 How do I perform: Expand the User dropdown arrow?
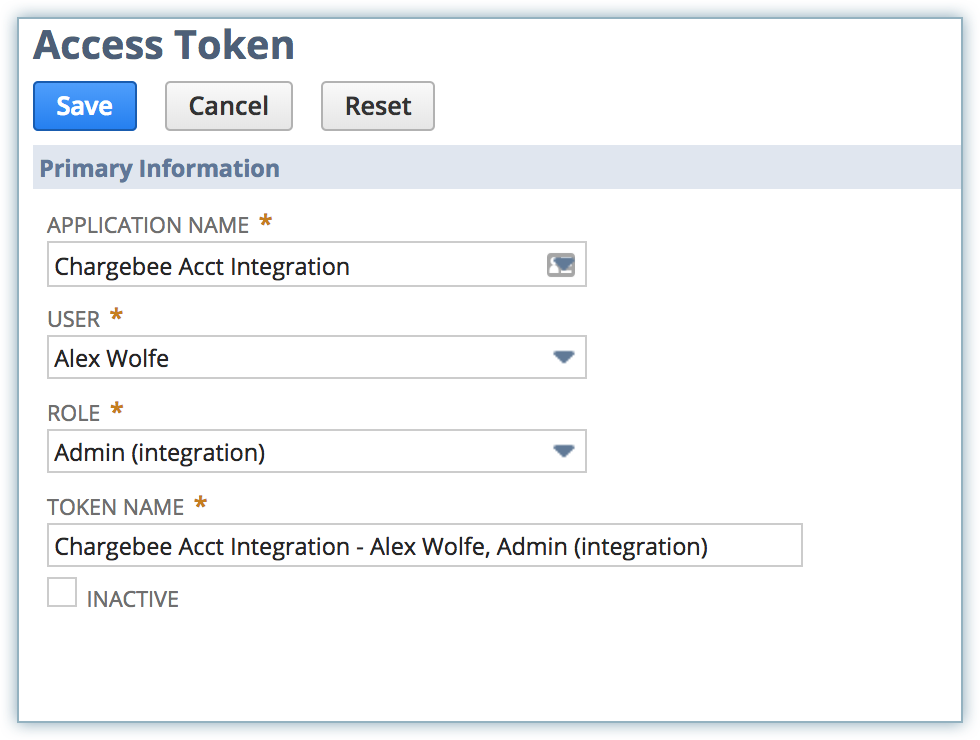pos(563,357)
